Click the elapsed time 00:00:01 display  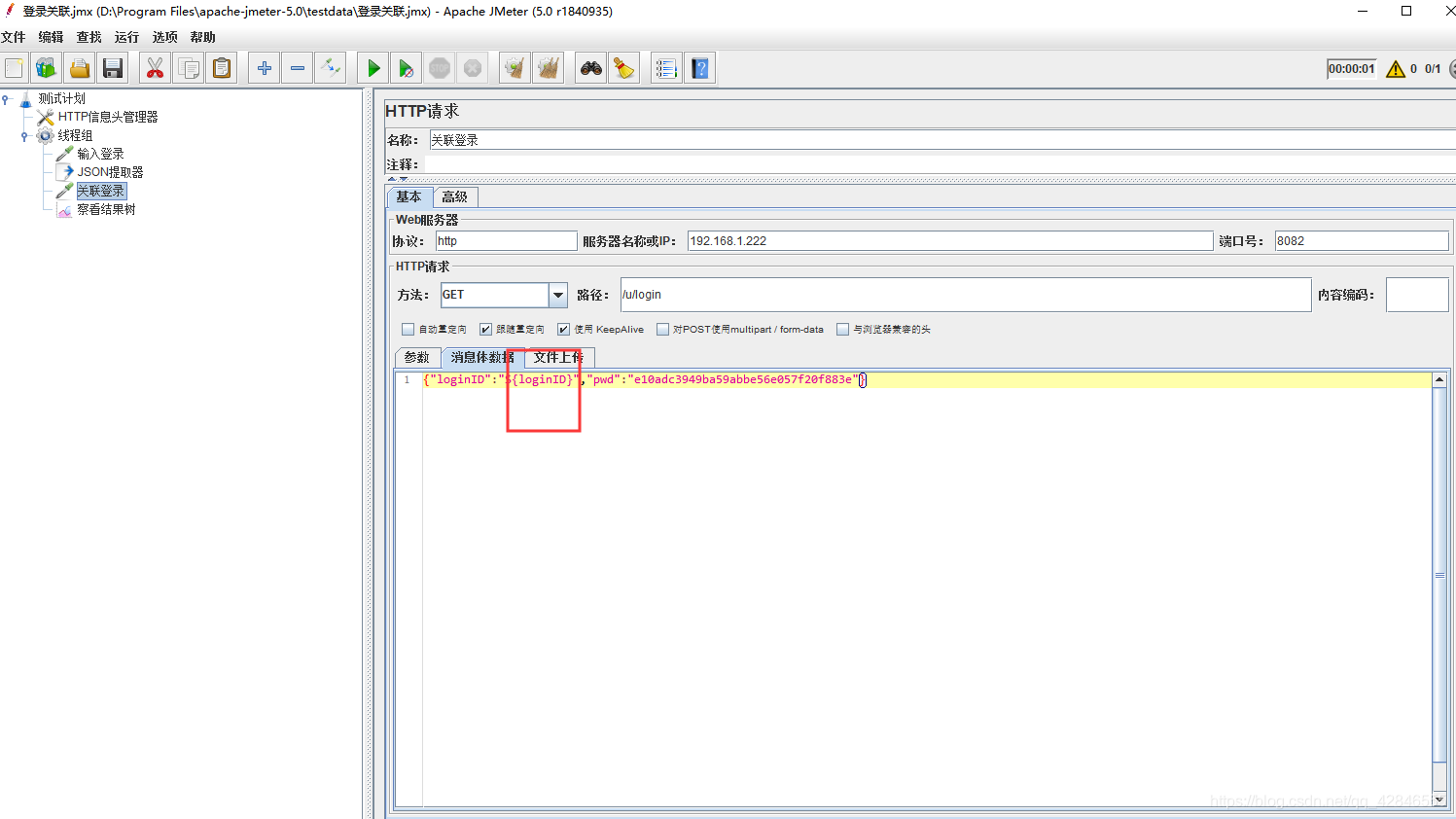click(1352, 69)
